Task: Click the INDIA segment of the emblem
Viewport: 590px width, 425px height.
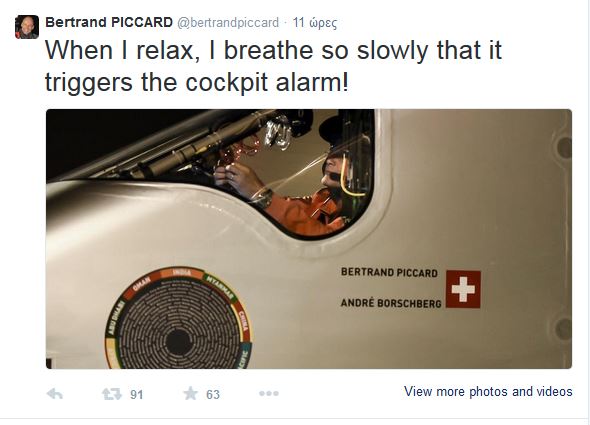Action: pyautogui.click(x=182, y=273)
